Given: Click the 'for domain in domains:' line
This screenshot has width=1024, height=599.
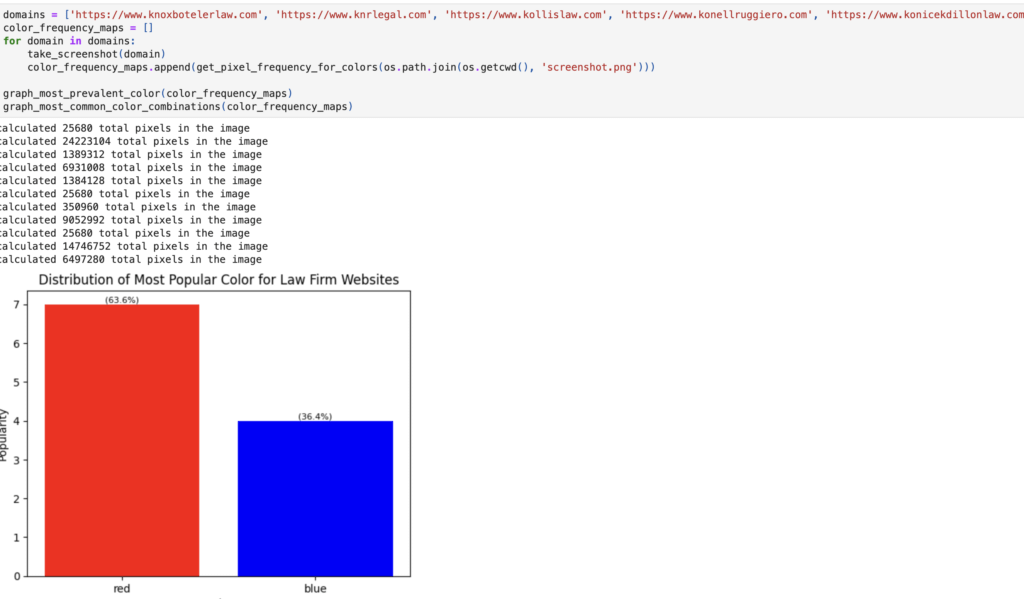Looking at the screenshot, I should click(x=68, y=41).
